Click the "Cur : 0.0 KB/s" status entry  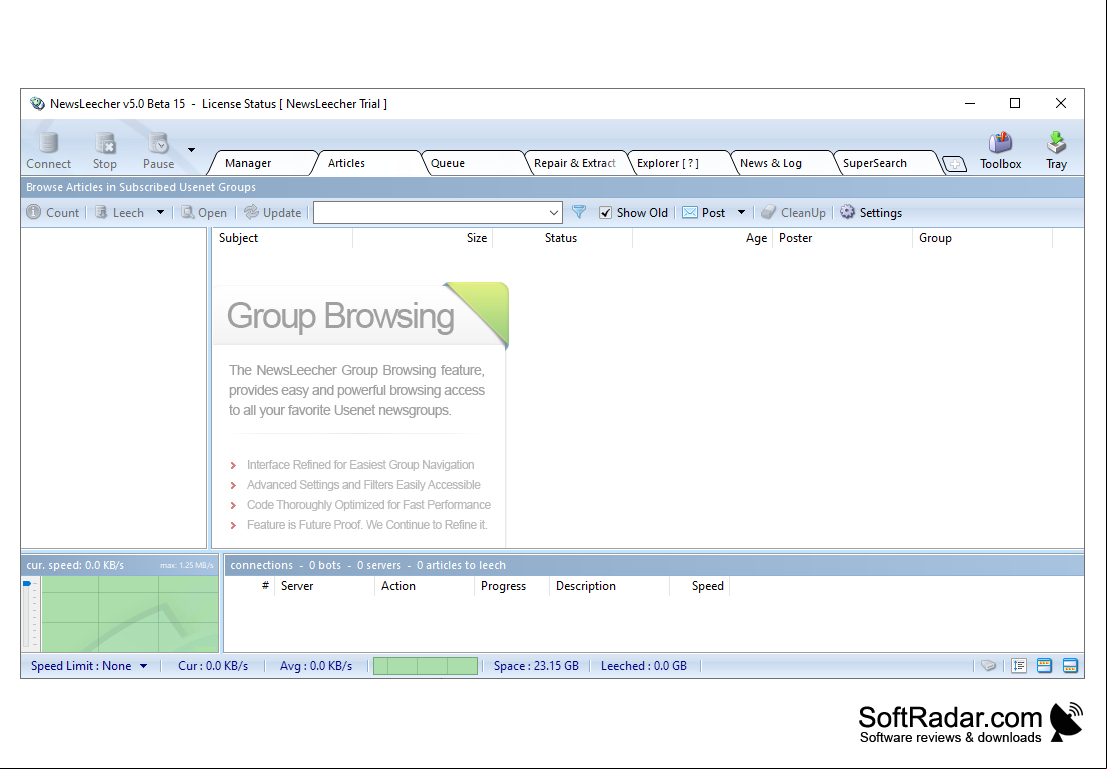pos(213,666)
